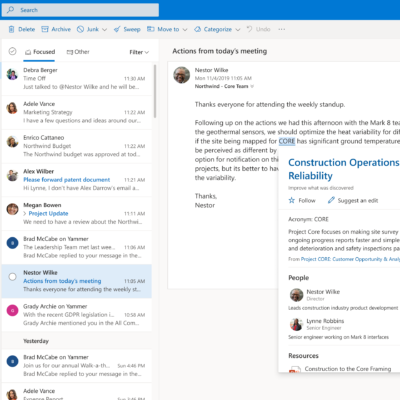Expand Northwind - Core Team recipients chevron
Image resolution: width=400 pixels, height=400 pixels.
252,86
